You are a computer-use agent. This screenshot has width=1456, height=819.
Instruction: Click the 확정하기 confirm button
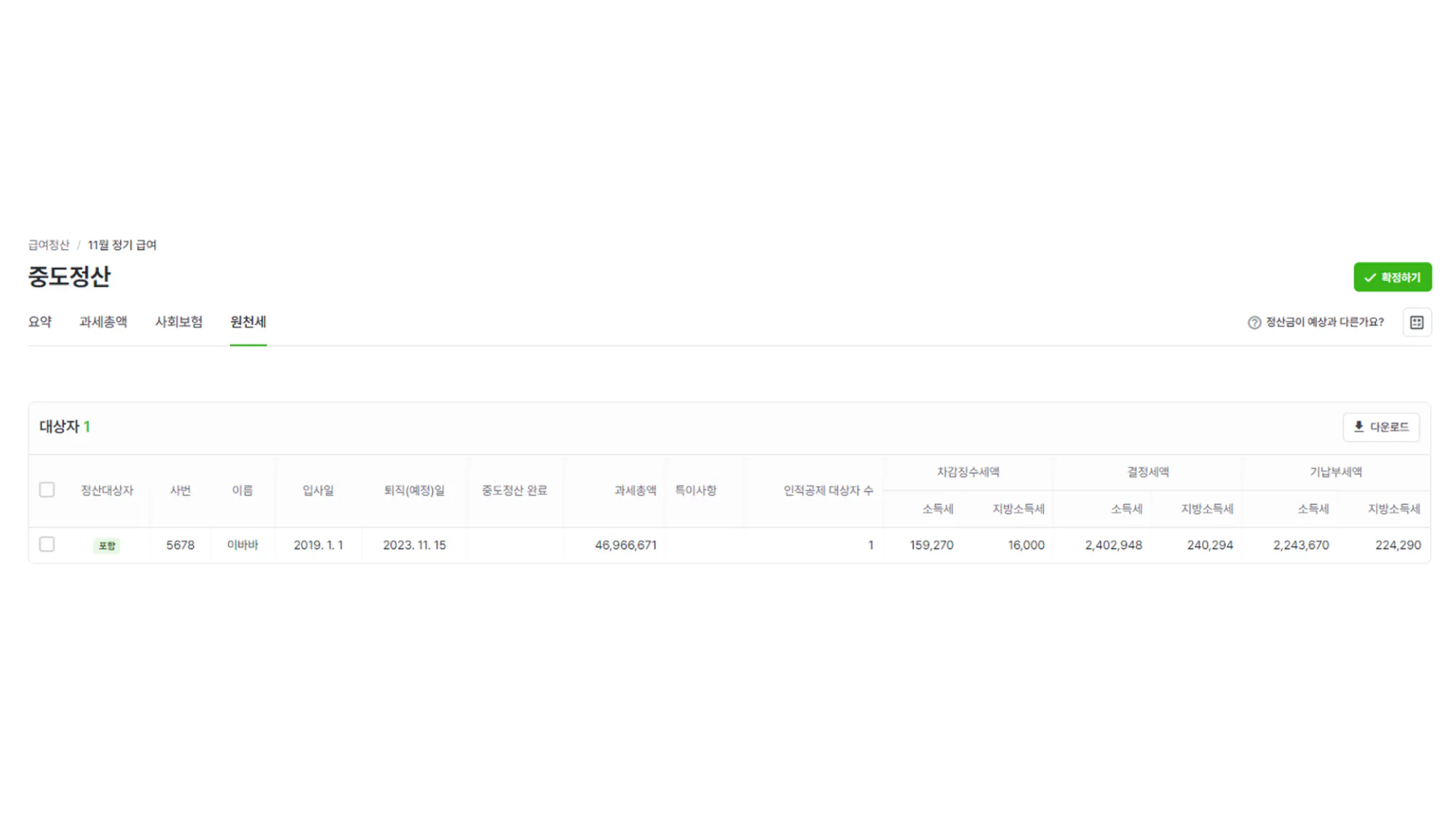(x=1392, y=277)
